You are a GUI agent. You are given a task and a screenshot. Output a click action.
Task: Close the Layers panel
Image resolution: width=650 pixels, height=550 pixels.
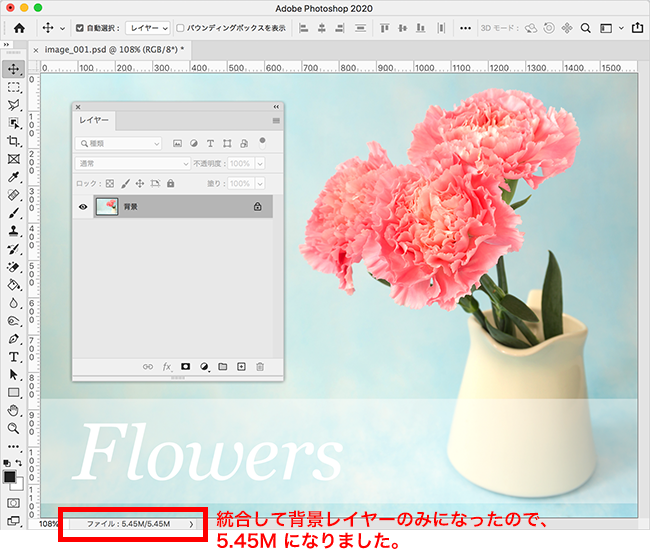(78, 107)
